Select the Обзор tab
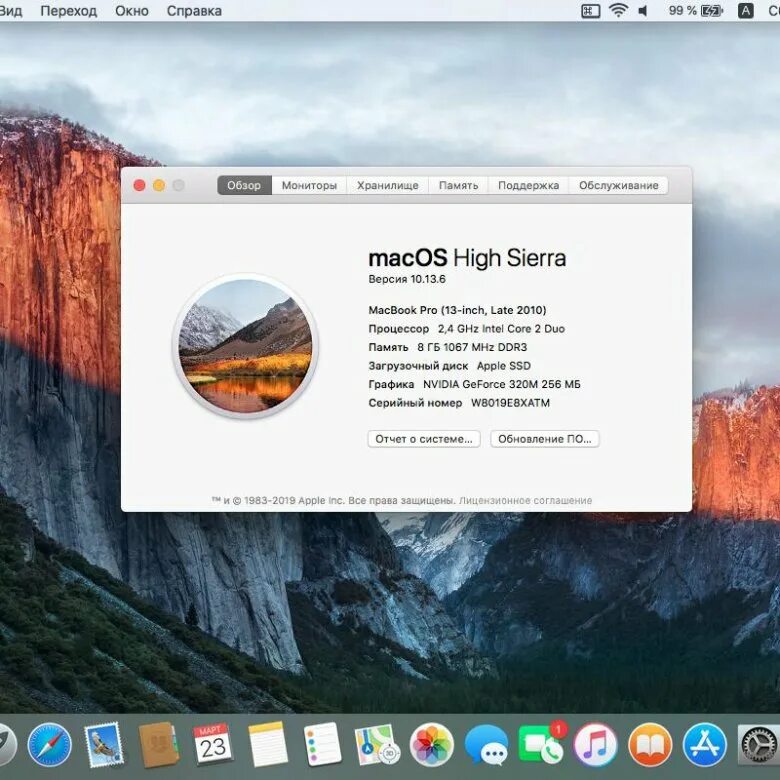Viewport: 780px width, 780px height. tap(244, 185)
